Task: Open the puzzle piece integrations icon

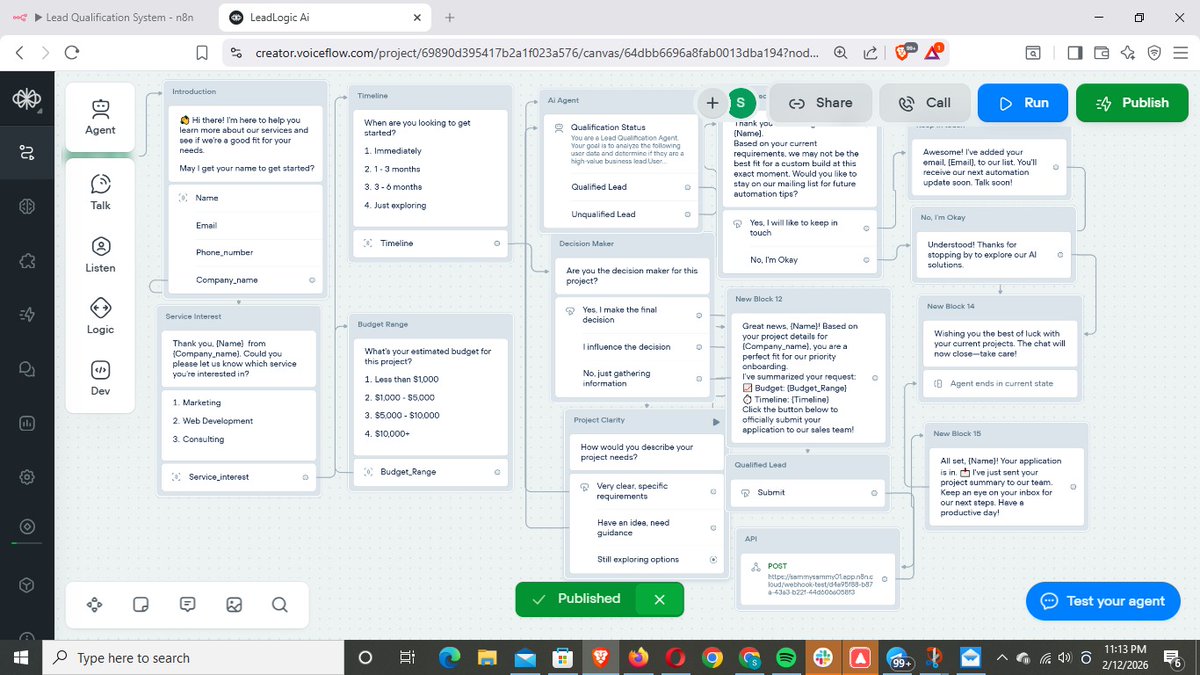Action: (26, 261)
